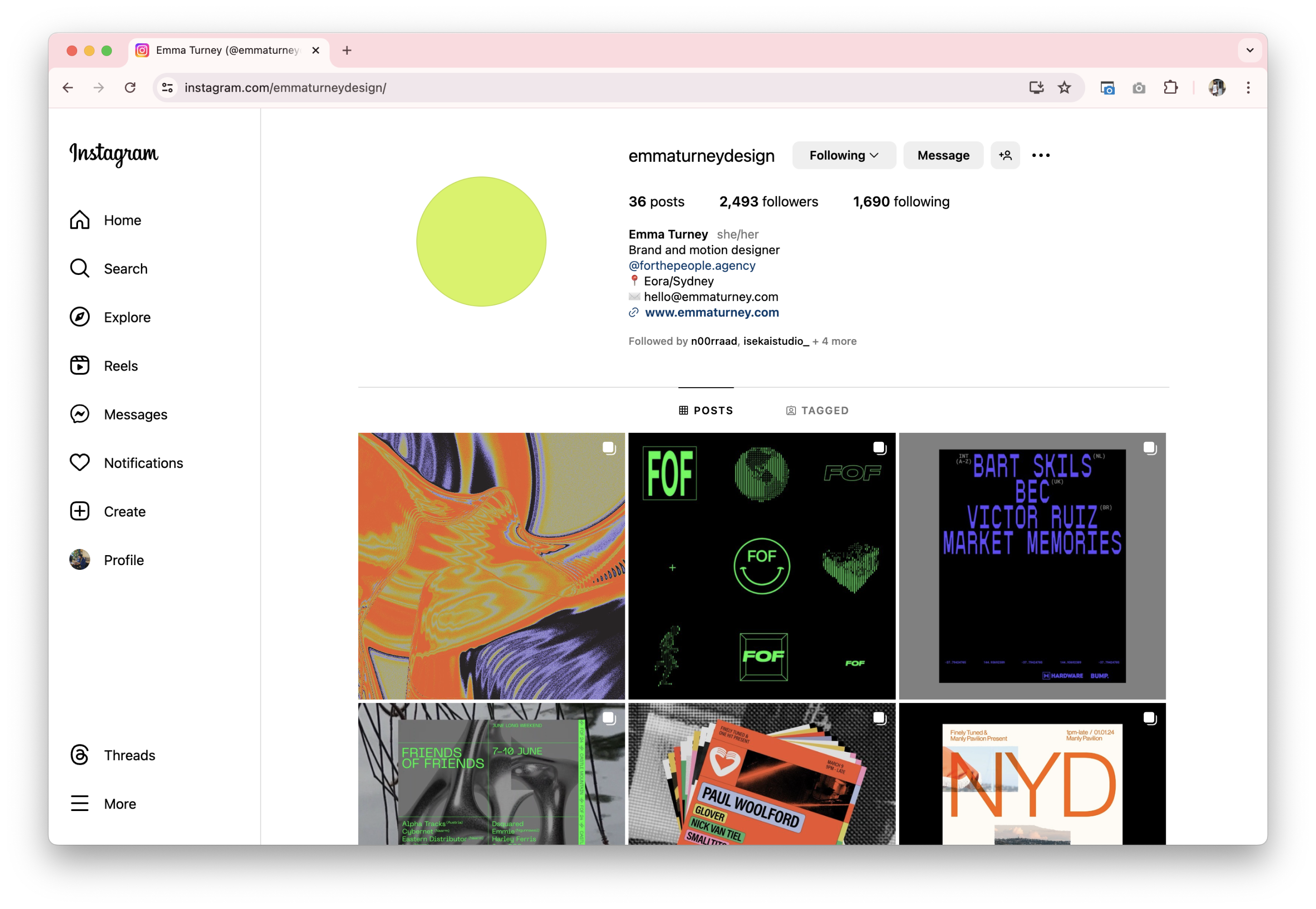
Task: Open Messages in sidebar
Action: coord(118,414)
